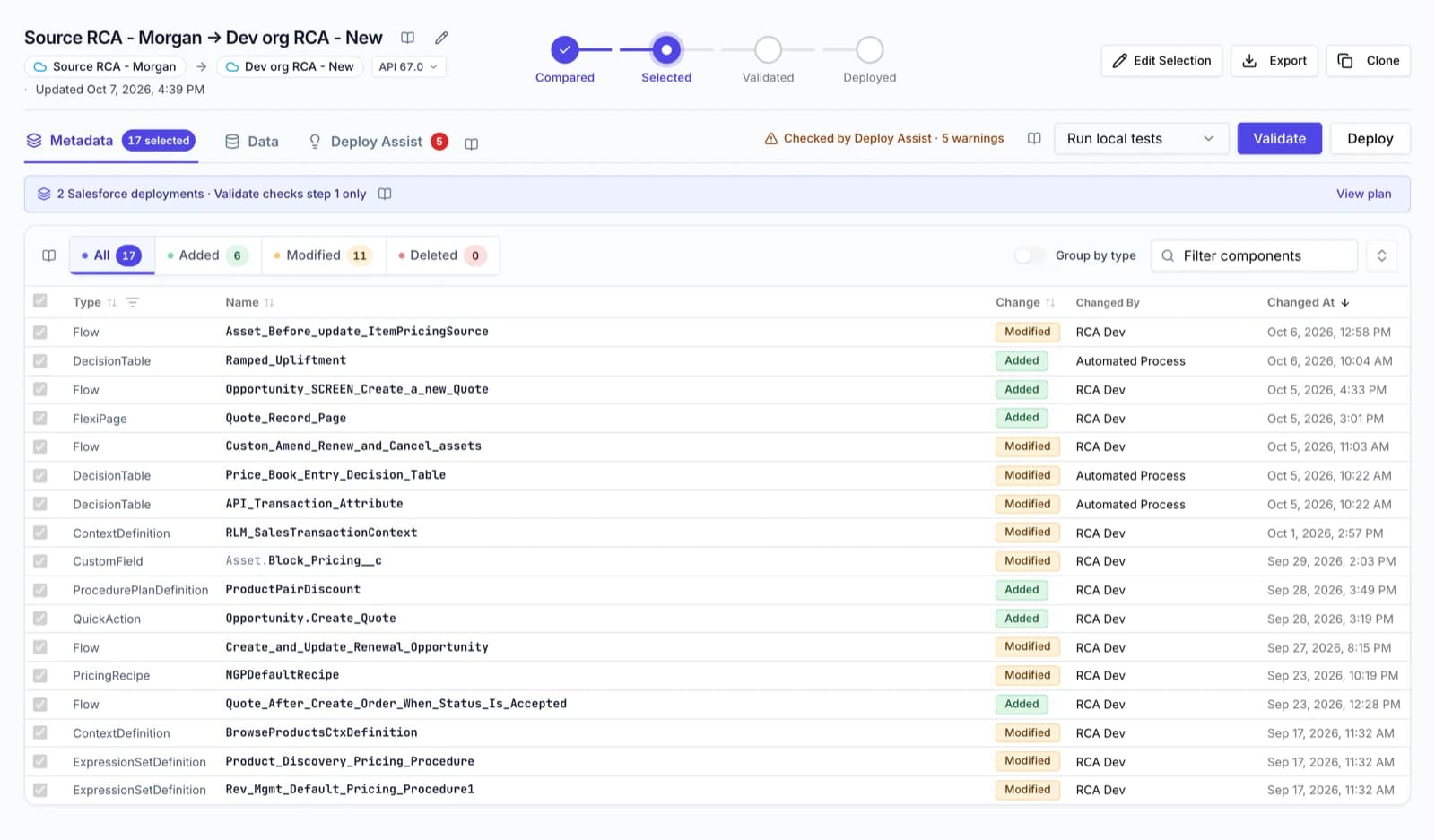
Task: Sort by Type using the arrows icon
Action: [x=112, y=303]
